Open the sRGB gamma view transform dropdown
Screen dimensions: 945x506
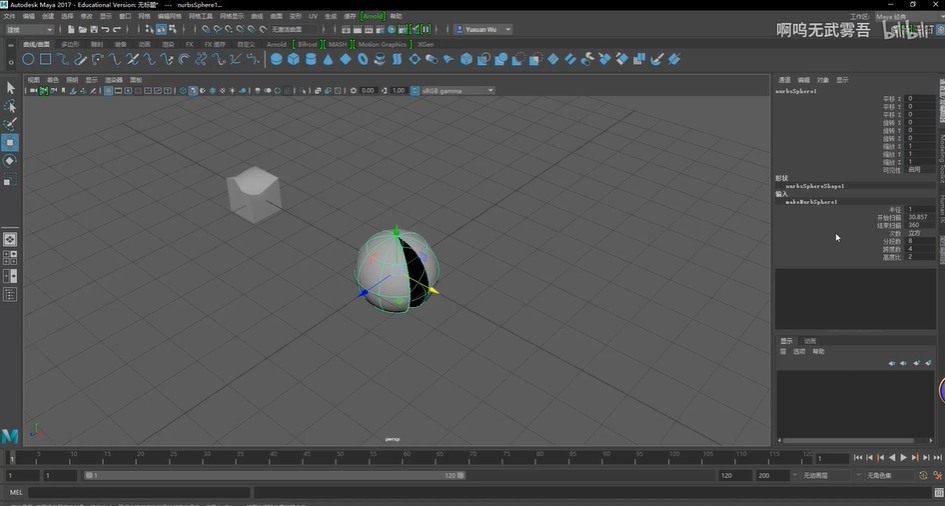tap(457, 90)
